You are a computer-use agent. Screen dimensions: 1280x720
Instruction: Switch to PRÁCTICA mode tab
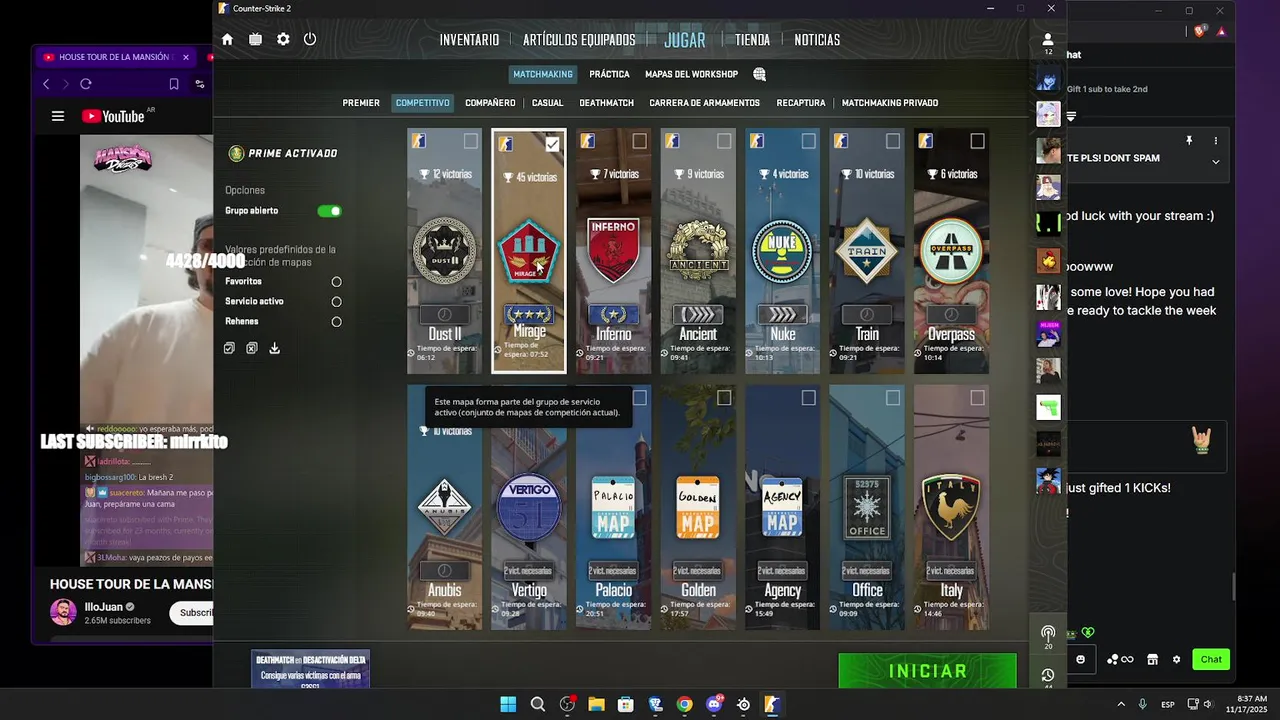point(609,74)
